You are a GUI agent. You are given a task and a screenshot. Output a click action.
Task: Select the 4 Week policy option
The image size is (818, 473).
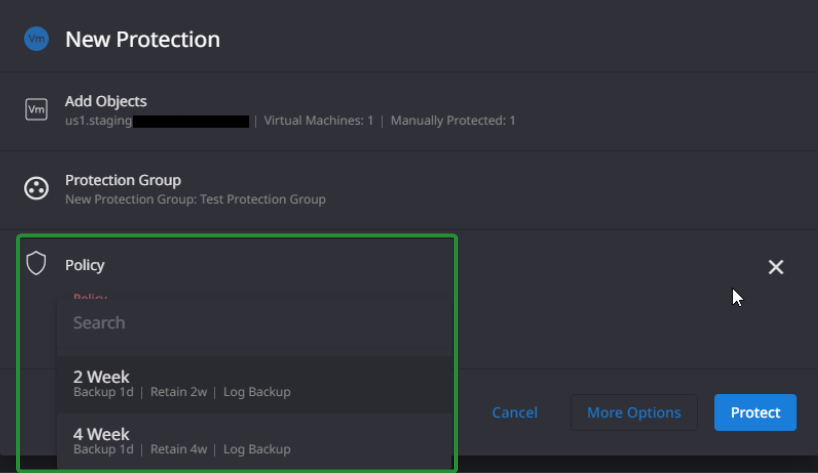click(255, 441)
